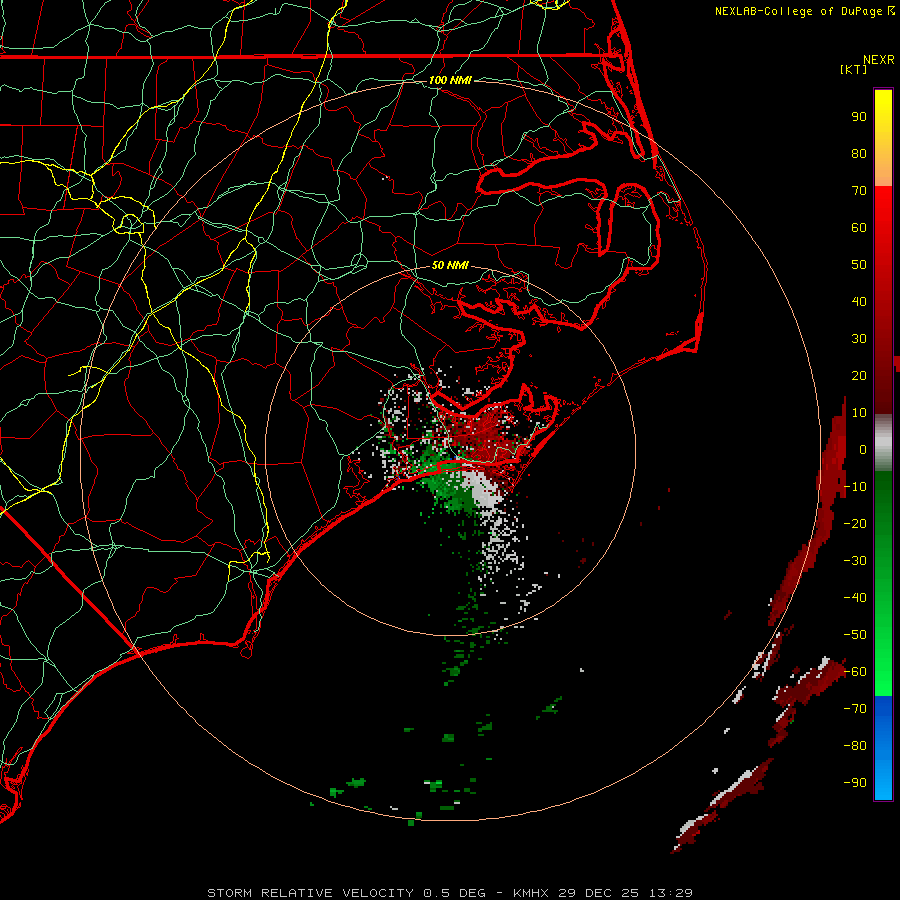
Task: Click the "20" value on the velocity scale
Action: pyautogui.click(x=859, y=375)
